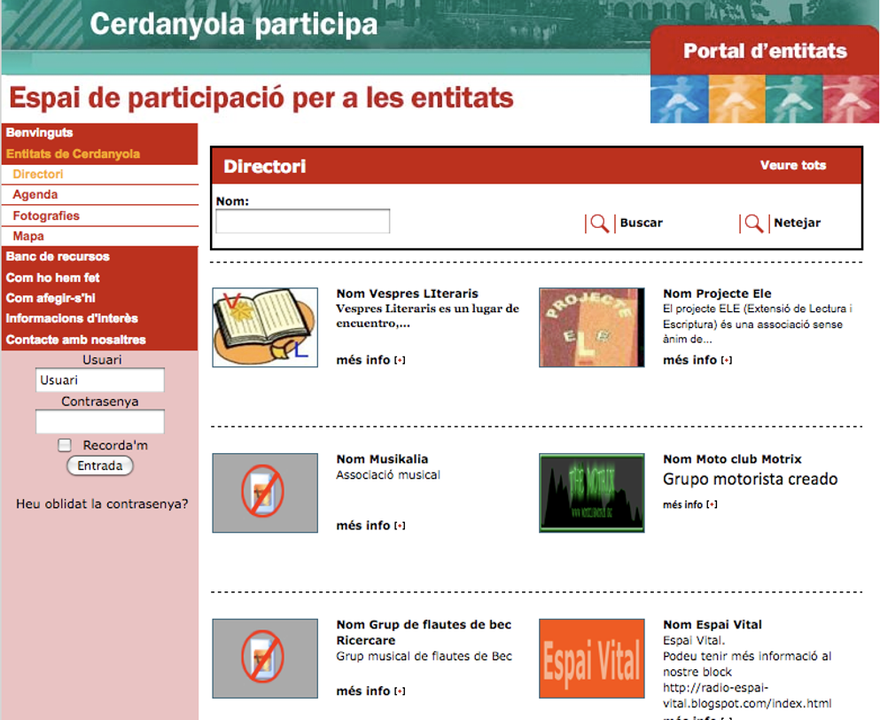Click the plus icon after Grup de flautes més info
This screenshot has height=720, width=880.
coord(400,691)
